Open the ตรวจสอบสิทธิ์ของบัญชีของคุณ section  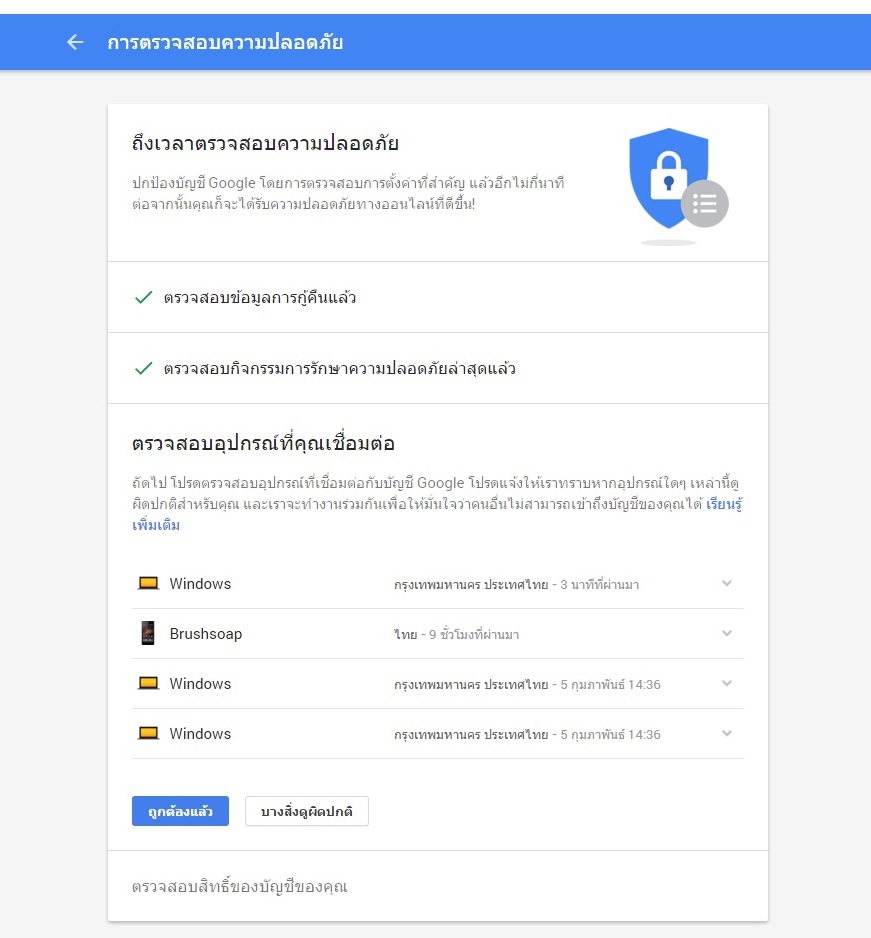(x=240, y=886)
